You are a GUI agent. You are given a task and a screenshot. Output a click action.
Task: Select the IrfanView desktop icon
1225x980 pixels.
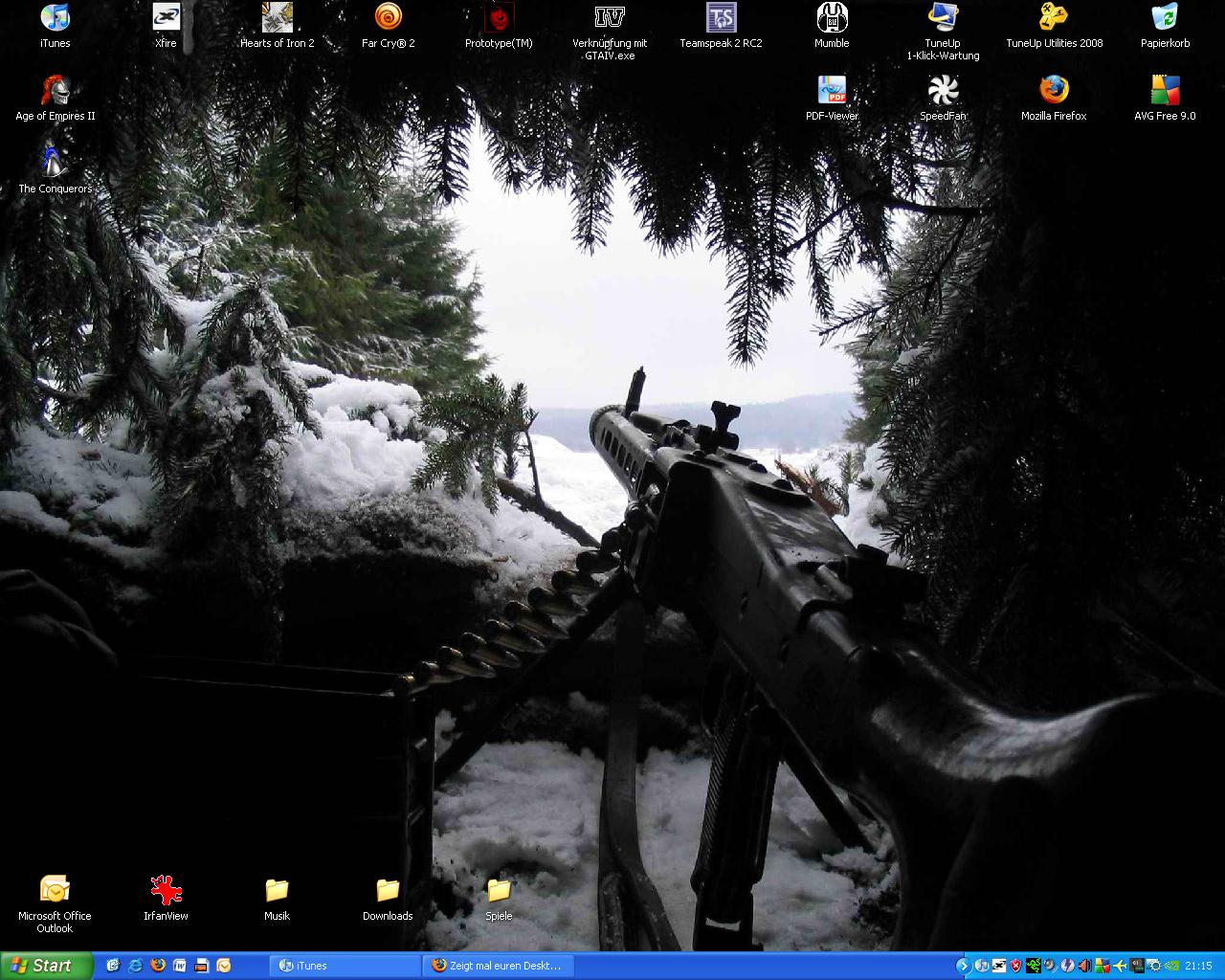point(166,899)
